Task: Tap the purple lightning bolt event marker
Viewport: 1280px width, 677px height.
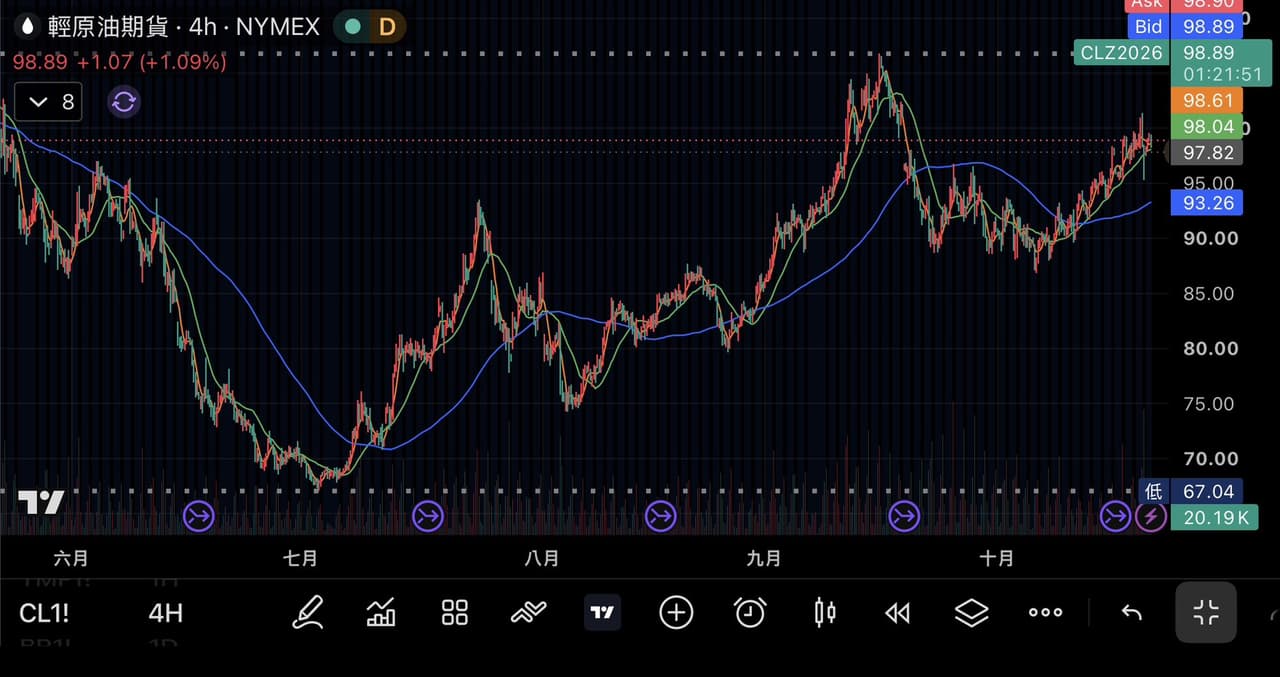Action: [1150, 516]
